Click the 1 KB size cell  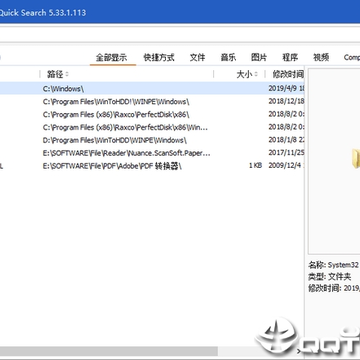(x=255, y=166)
